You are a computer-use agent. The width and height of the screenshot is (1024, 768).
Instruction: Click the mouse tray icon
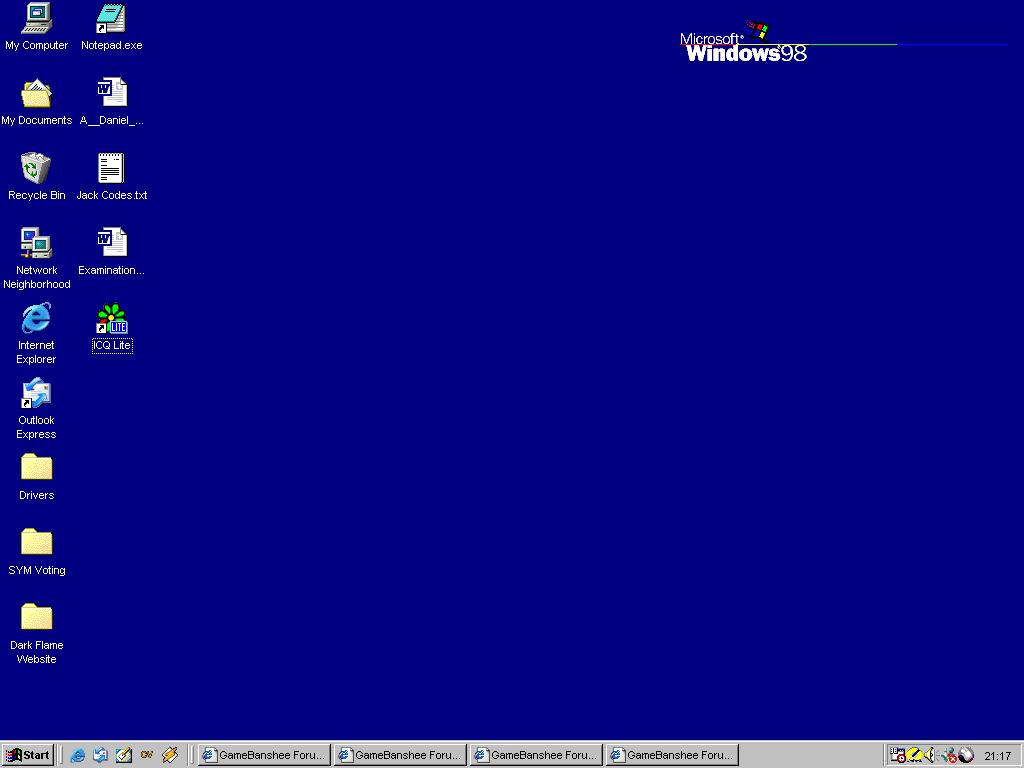(x=967, y=756)
